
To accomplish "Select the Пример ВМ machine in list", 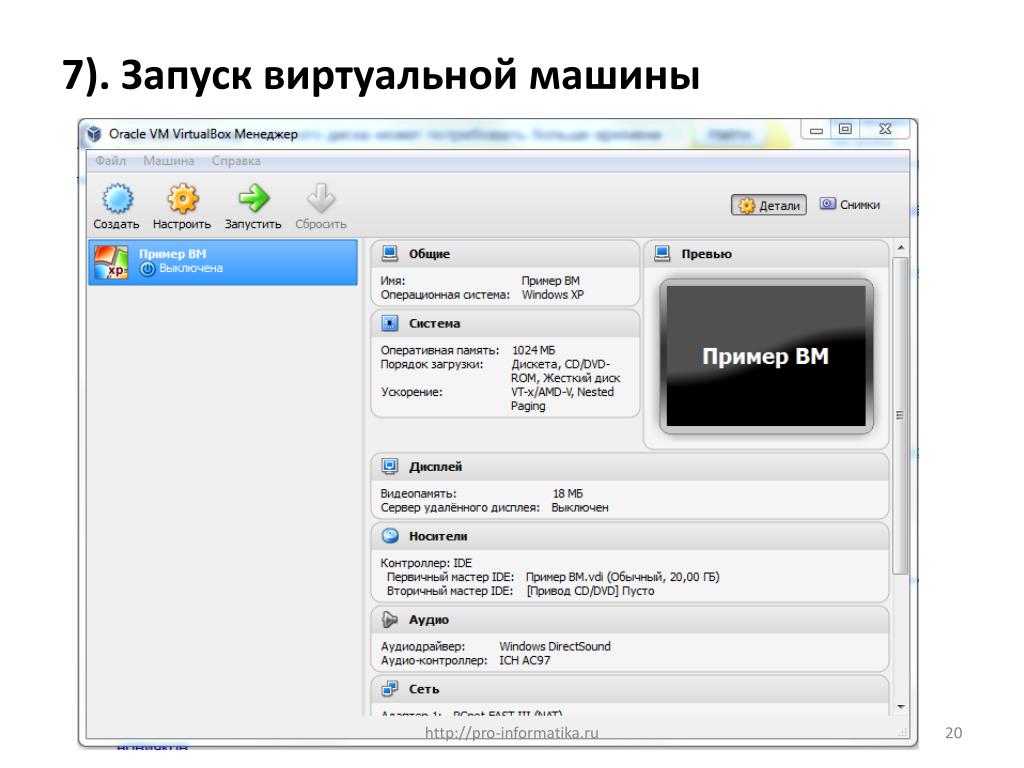I will (223, 262).
